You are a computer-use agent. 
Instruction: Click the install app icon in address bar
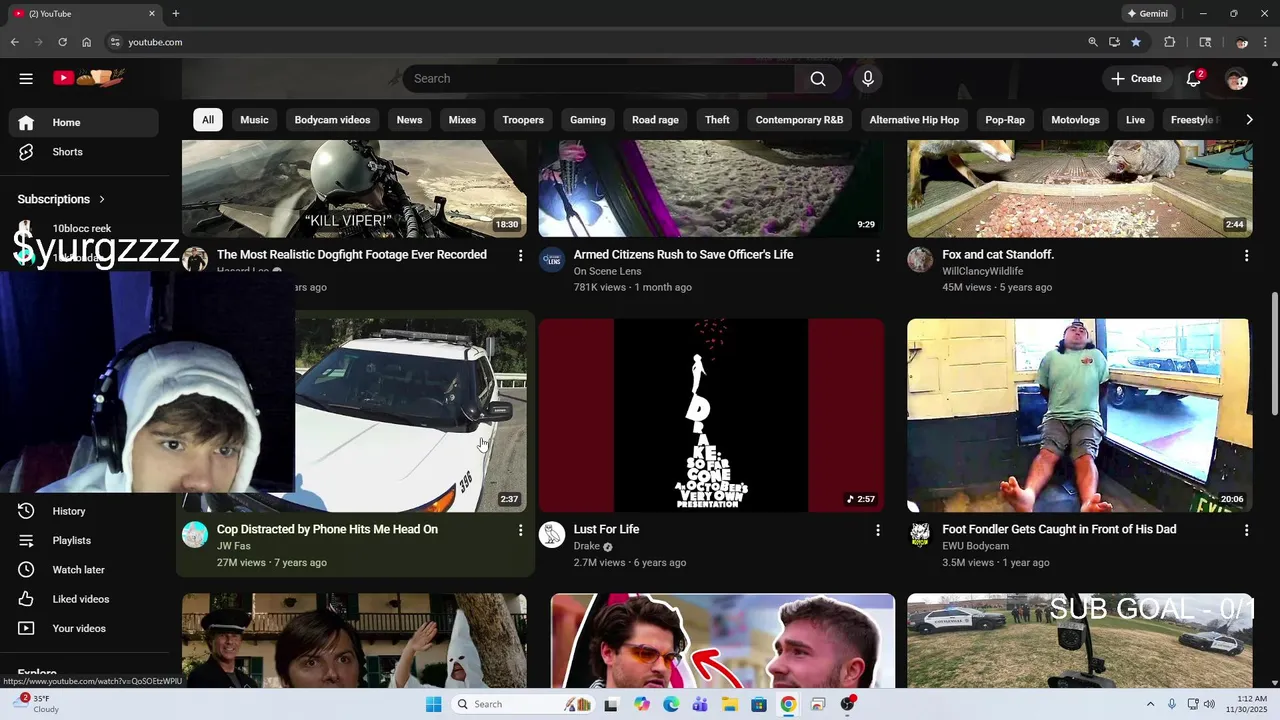pos(1115,42)
